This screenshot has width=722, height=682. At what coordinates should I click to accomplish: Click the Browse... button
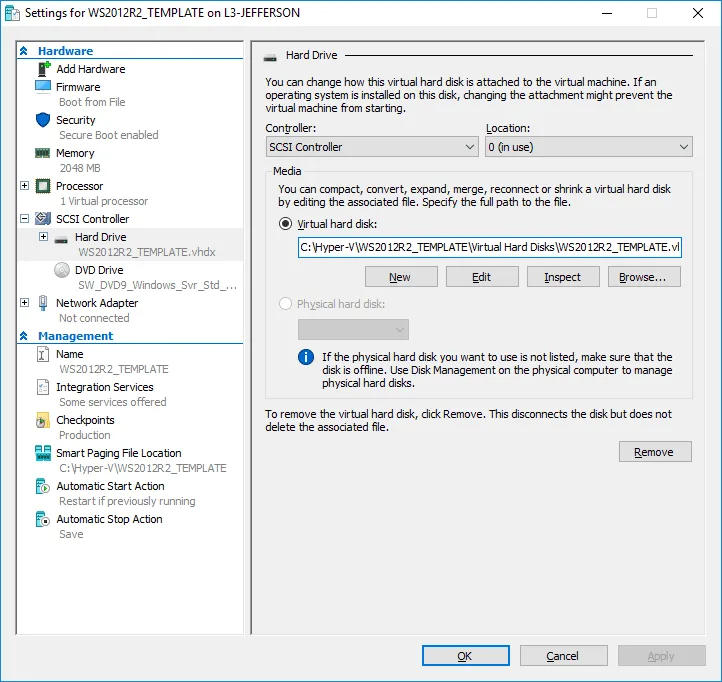644,277
